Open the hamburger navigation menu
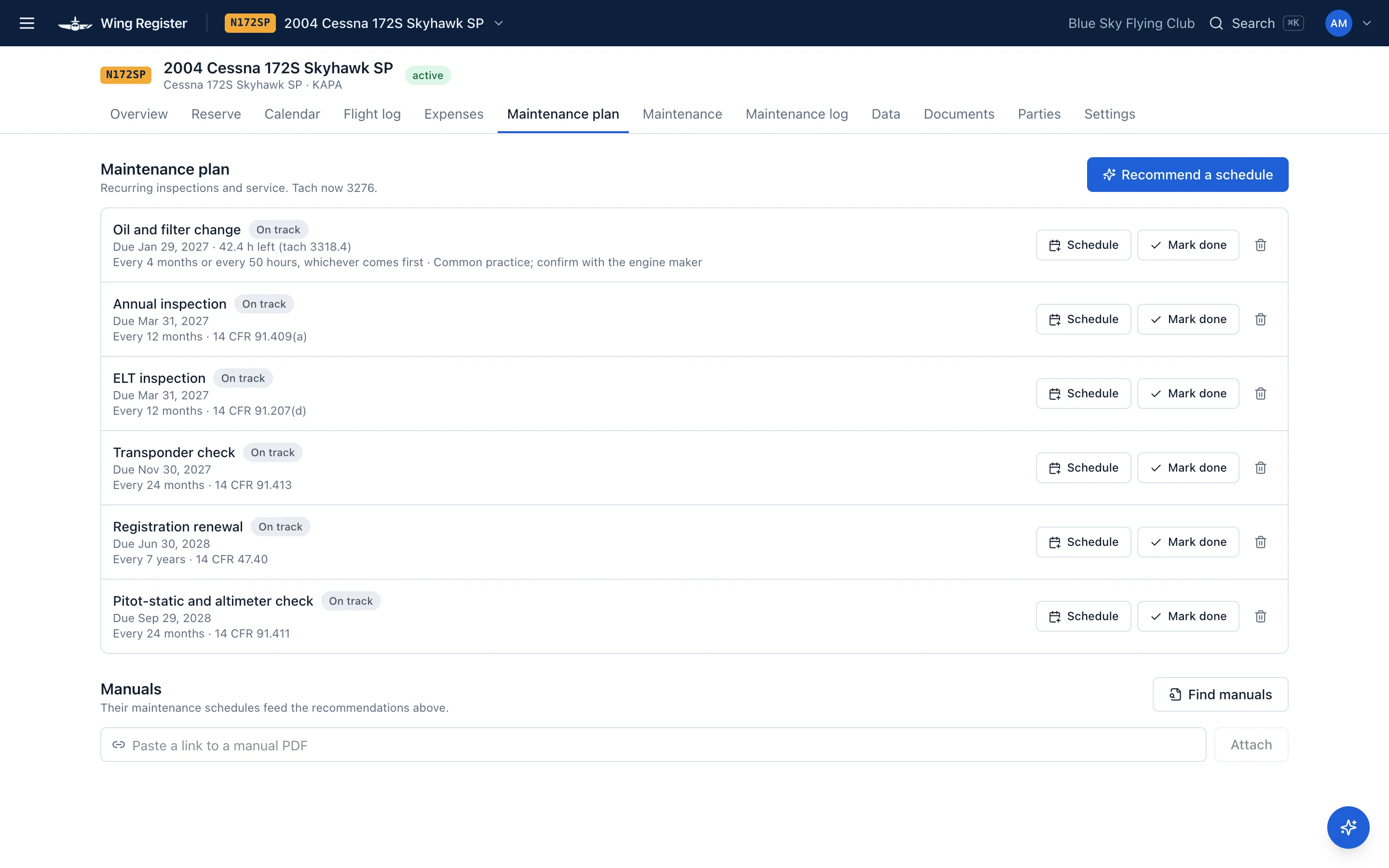 pyautogui.click(x=27, y=23)
